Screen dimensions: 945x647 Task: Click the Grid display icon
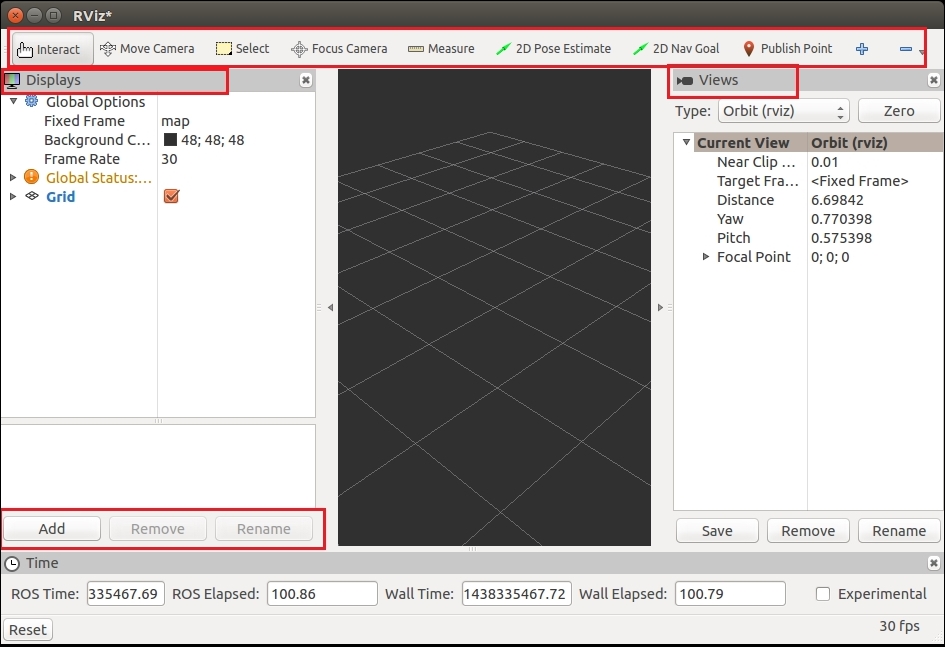click(32, 196)
